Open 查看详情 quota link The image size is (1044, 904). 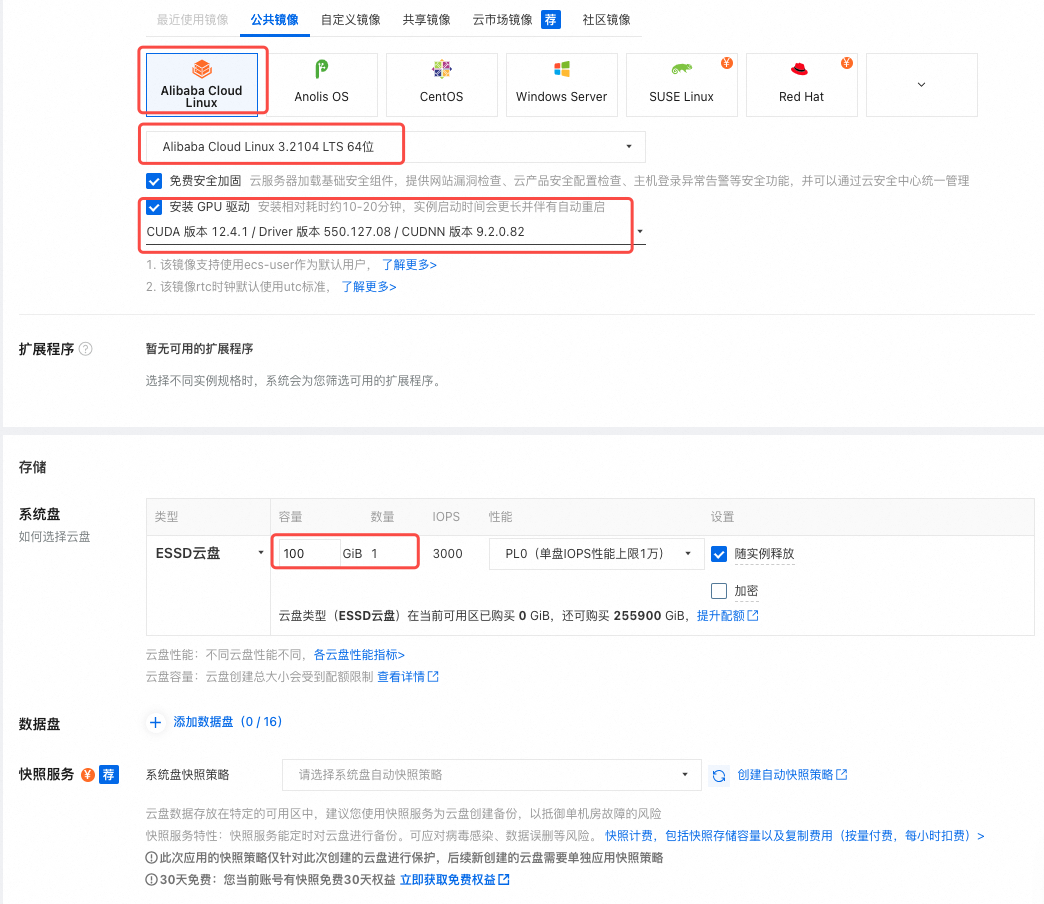click(407, 677)
